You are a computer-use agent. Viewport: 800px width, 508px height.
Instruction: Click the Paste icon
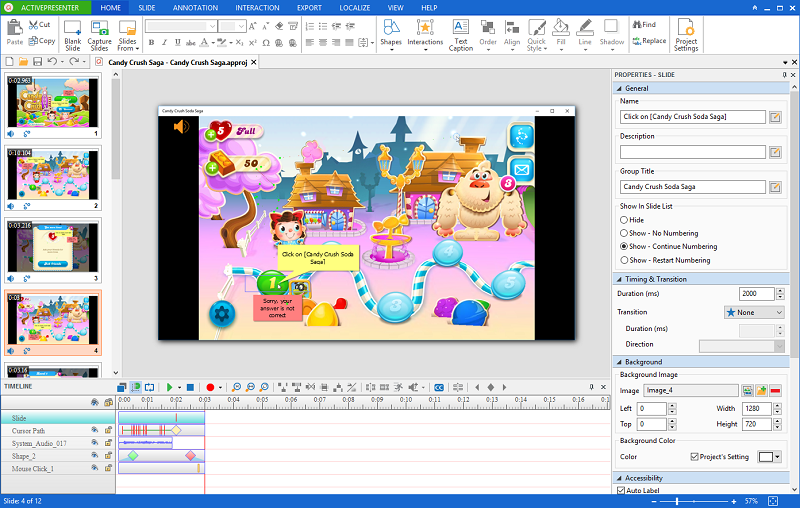click(x=14, y=33)
